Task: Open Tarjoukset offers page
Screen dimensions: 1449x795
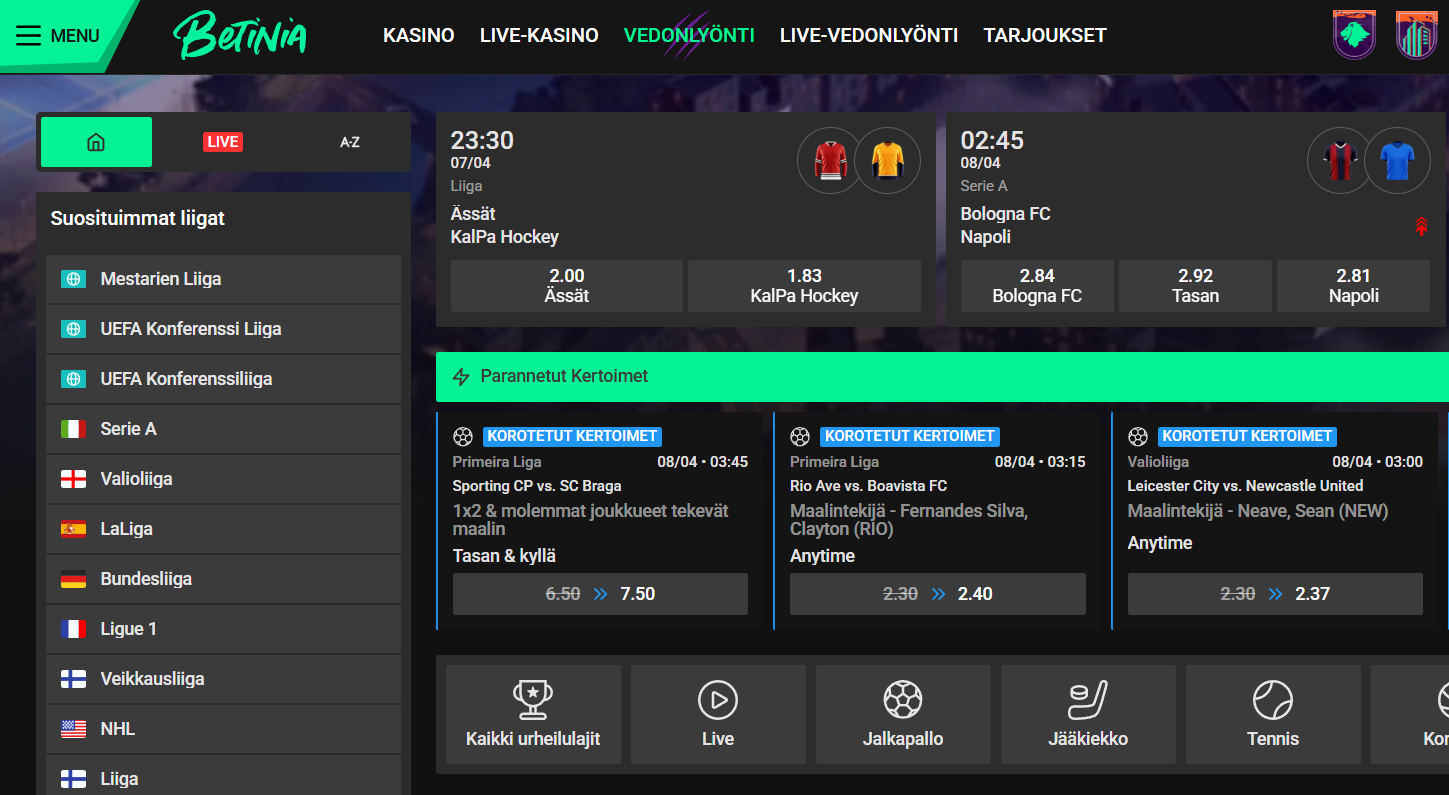Action: tap(1045, 36)
